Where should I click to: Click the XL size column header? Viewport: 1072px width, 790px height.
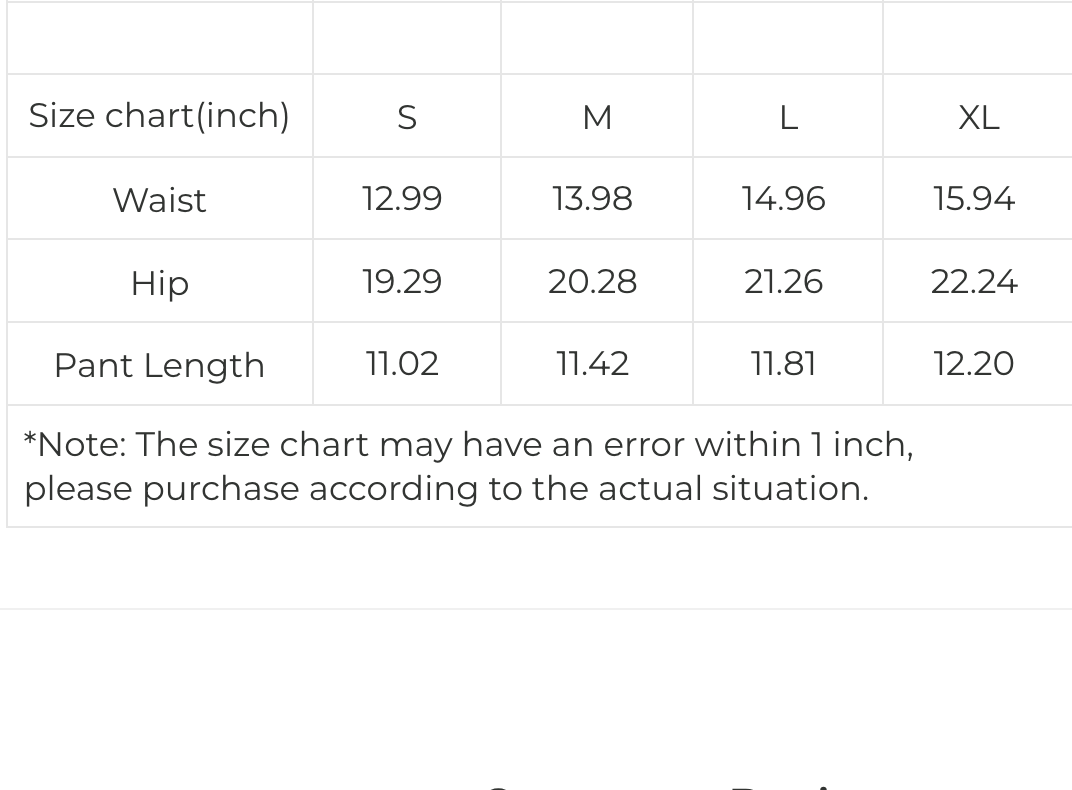(978, 118)
